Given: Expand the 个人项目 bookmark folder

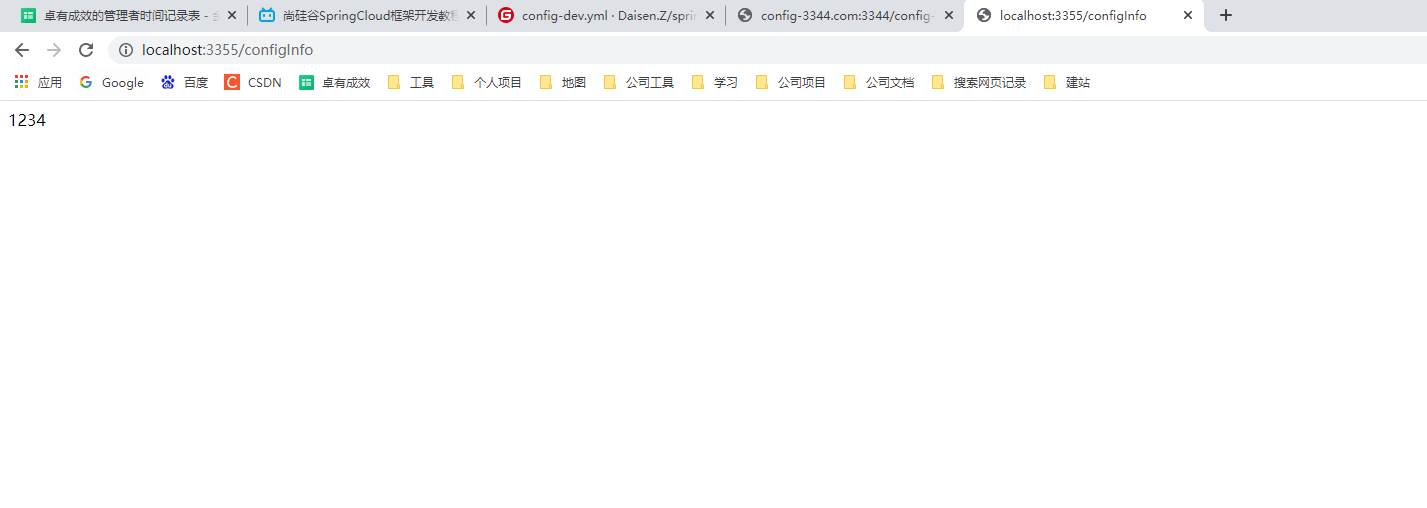Looking at the screenshot, I should click(486, 83).
